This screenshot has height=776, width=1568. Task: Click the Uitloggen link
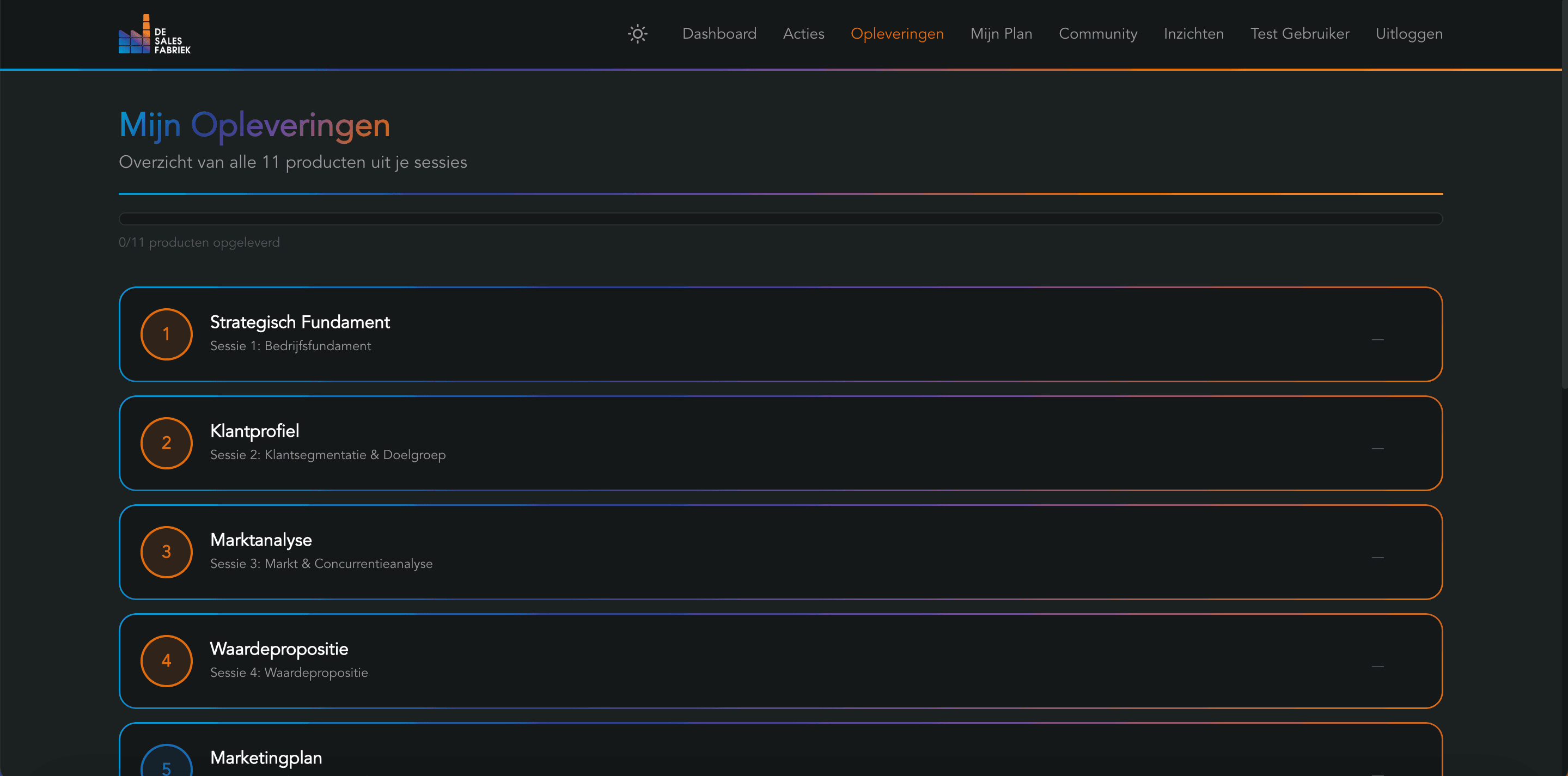[1408, 33]
